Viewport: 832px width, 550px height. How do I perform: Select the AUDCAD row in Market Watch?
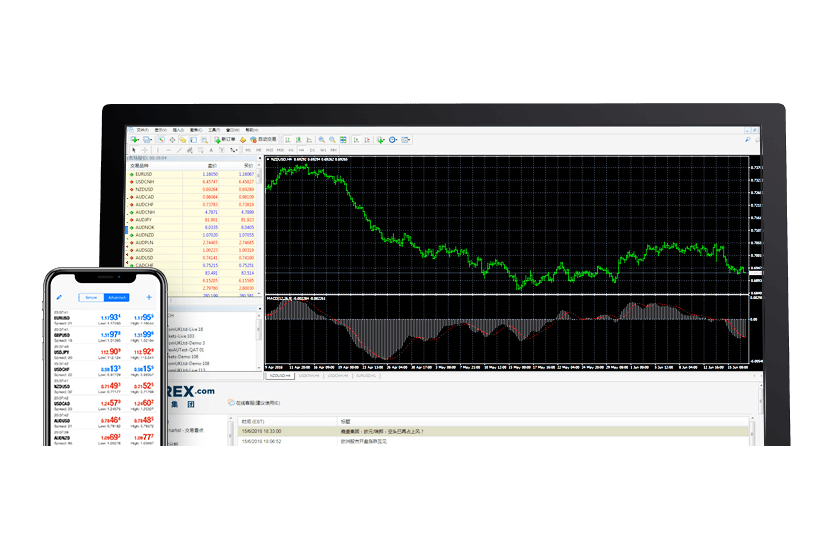pos(193,197)
